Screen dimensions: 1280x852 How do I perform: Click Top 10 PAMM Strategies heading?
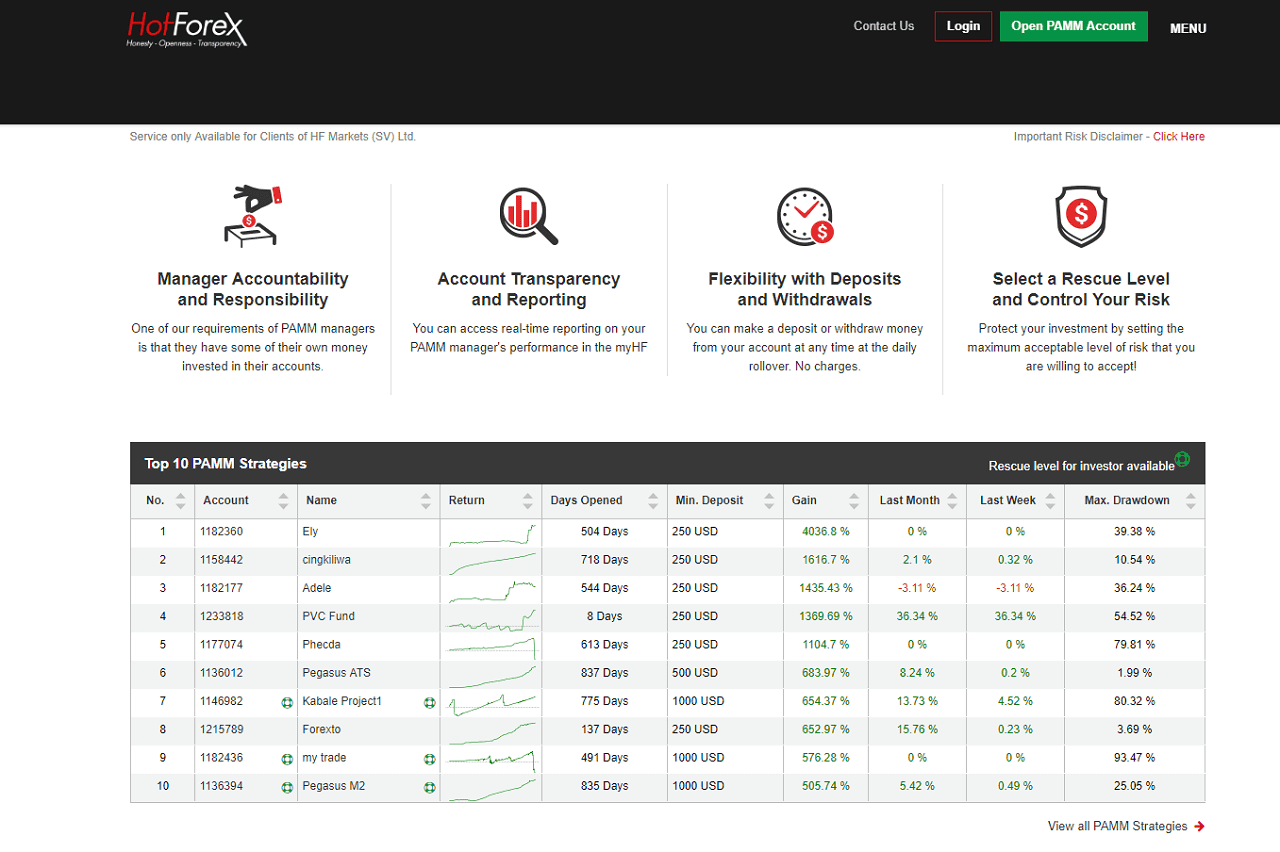click(x=226, y=464)
